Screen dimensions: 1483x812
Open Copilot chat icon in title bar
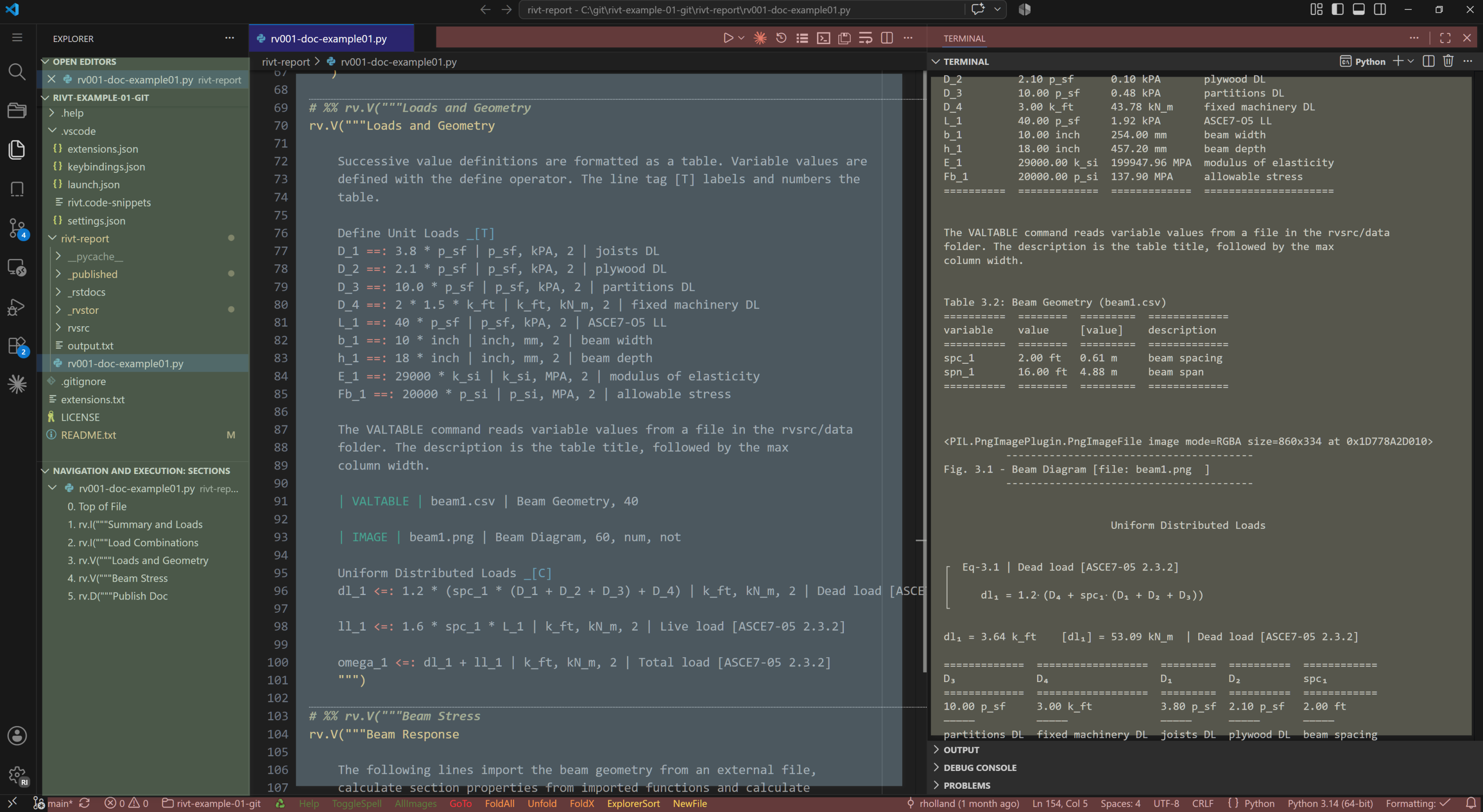(x=977, y=9)
